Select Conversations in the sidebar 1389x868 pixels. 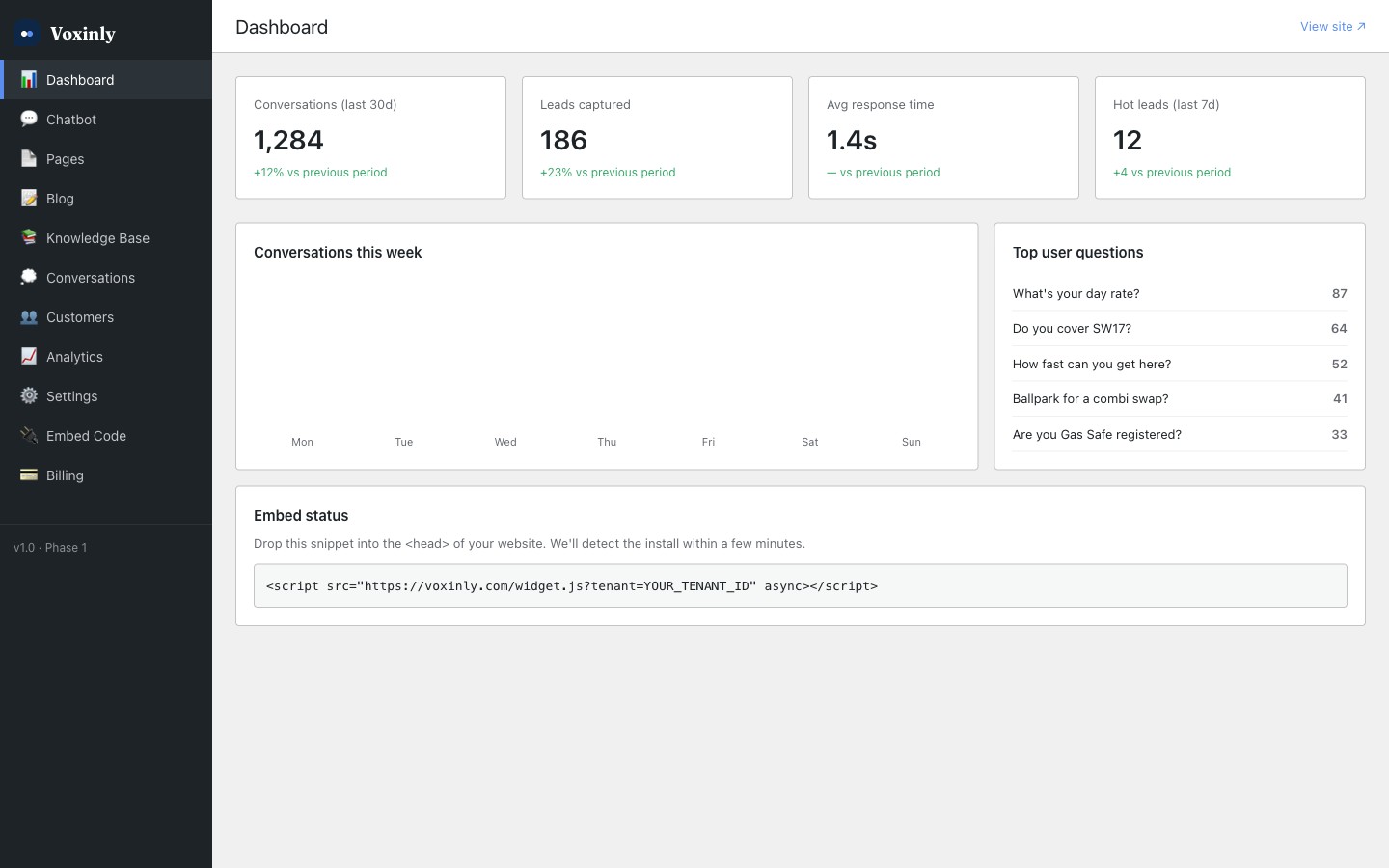[106, 278]
